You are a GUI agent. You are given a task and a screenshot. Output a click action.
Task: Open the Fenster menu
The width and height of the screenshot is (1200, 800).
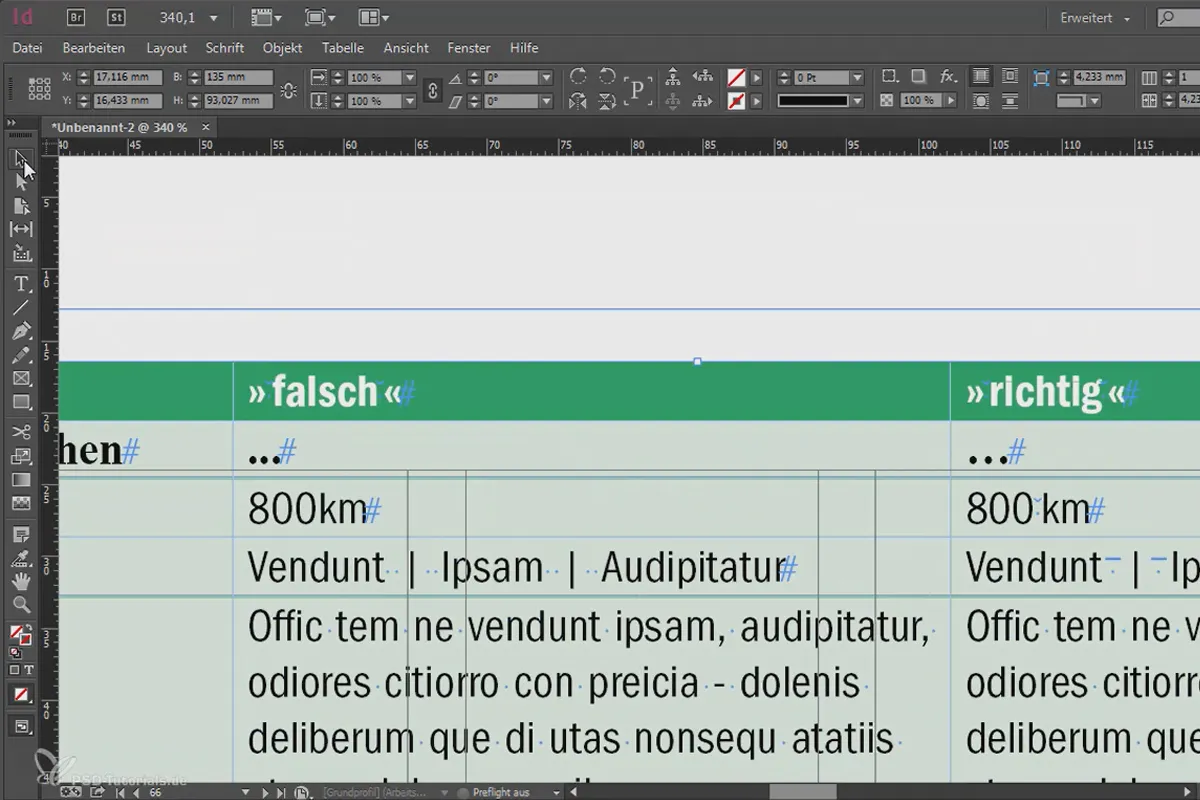click(469, 48)
